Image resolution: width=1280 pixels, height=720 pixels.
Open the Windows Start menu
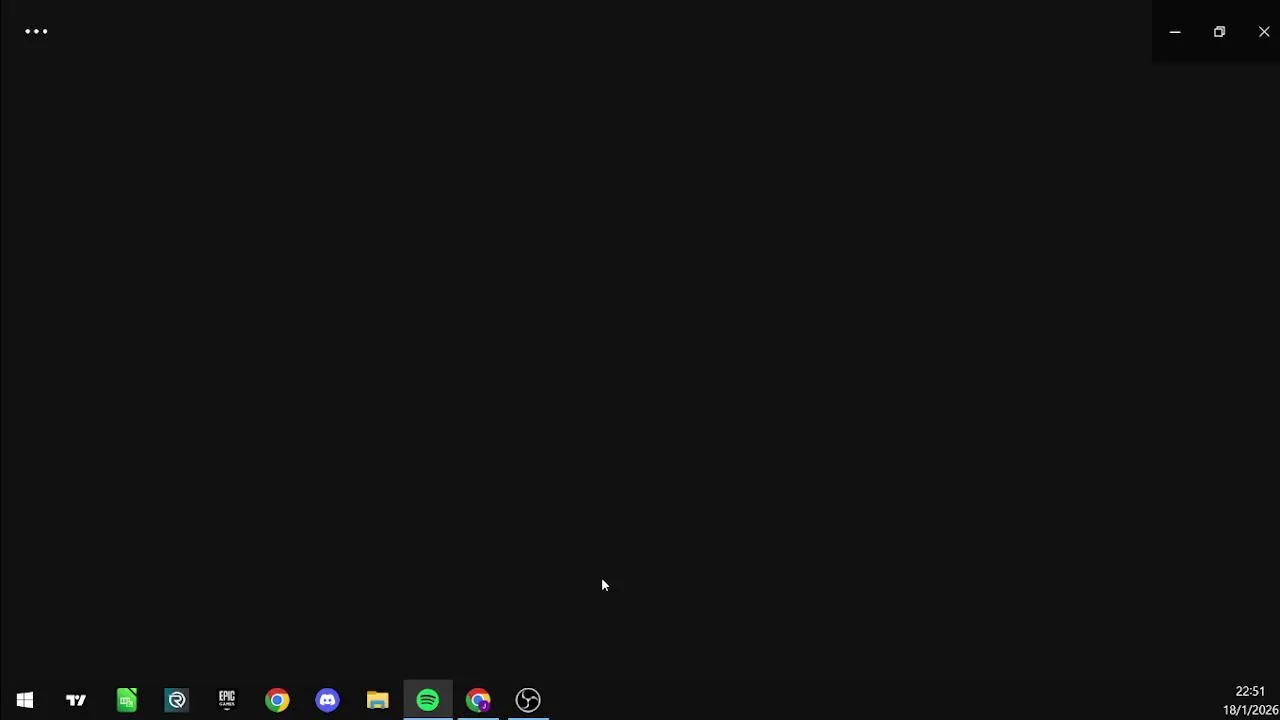click(25, 700)
